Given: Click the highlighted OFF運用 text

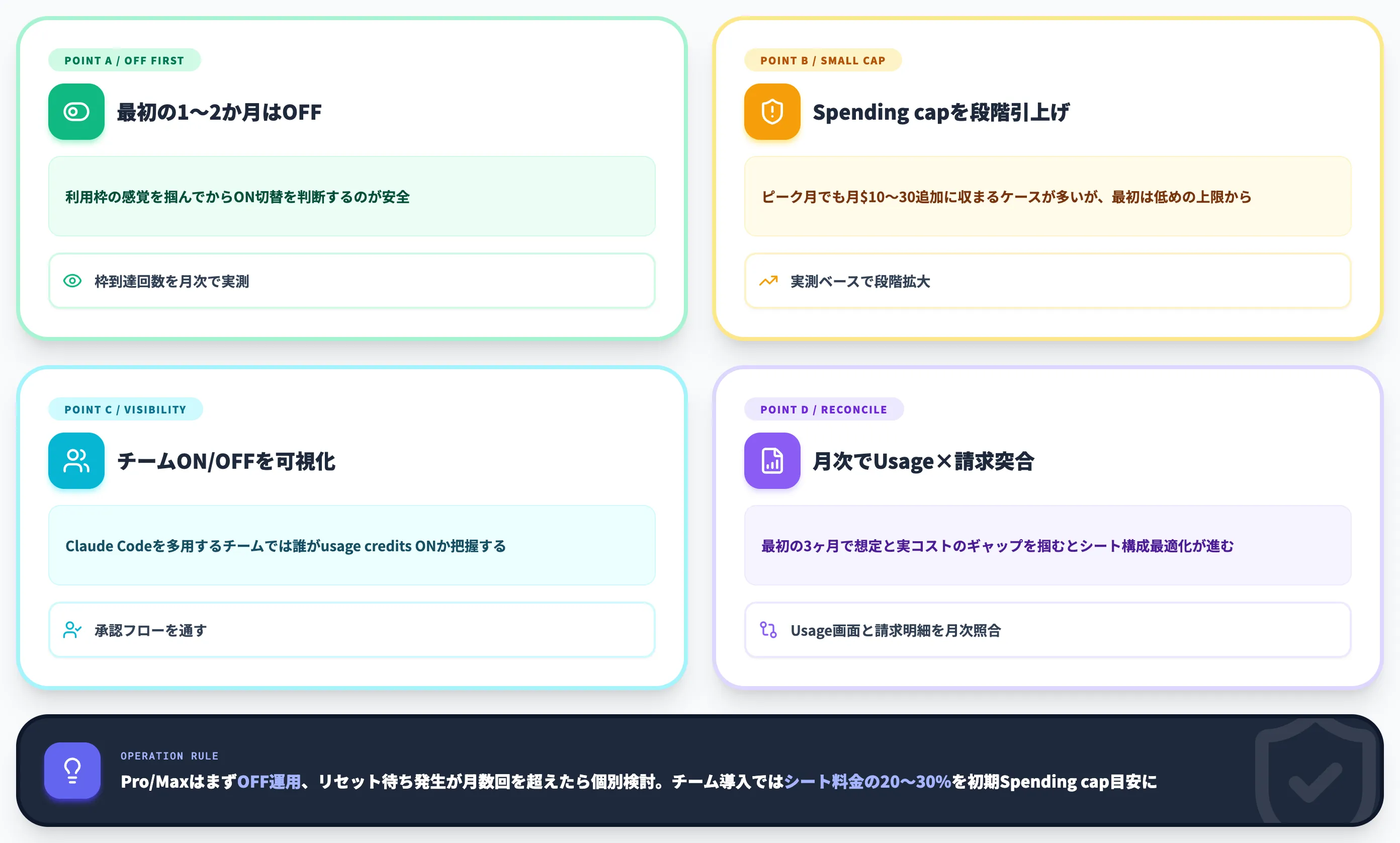Looking at the screenshot, I should (269, 782).
